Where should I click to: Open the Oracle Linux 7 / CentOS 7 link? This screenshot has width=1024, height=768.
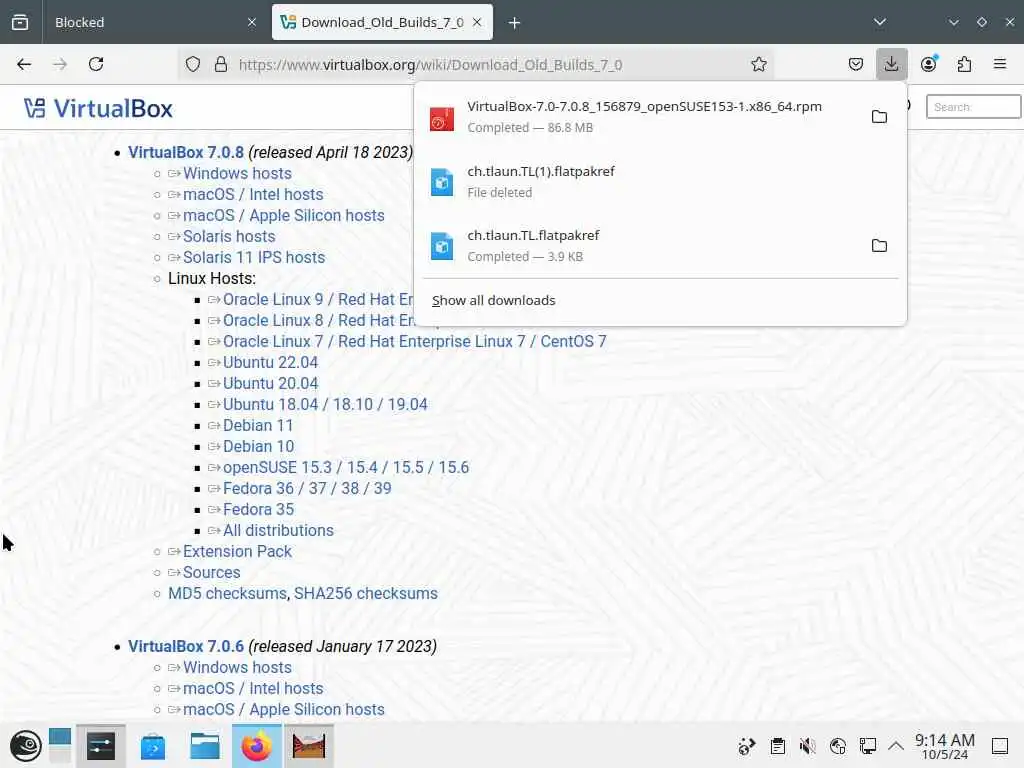414,341
